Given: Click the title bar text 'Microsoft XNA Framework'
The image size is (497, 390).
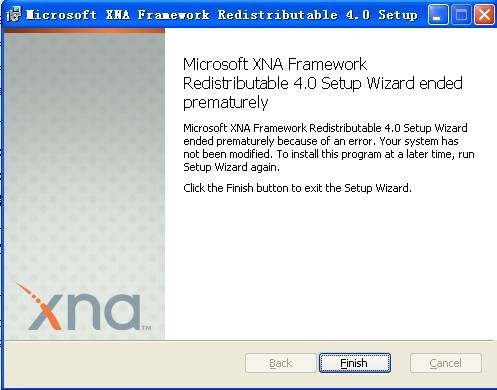Looking at the screenshot, I should [118, 15].
